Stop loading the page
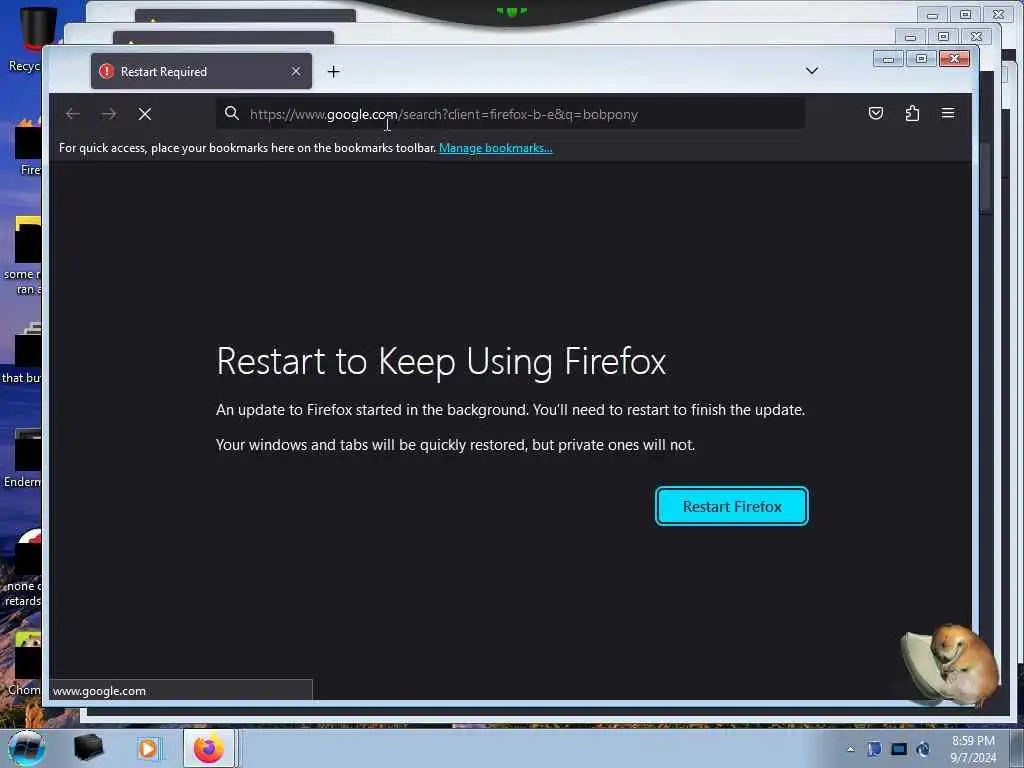This screenshot has width=1024, height=768. 145,114
